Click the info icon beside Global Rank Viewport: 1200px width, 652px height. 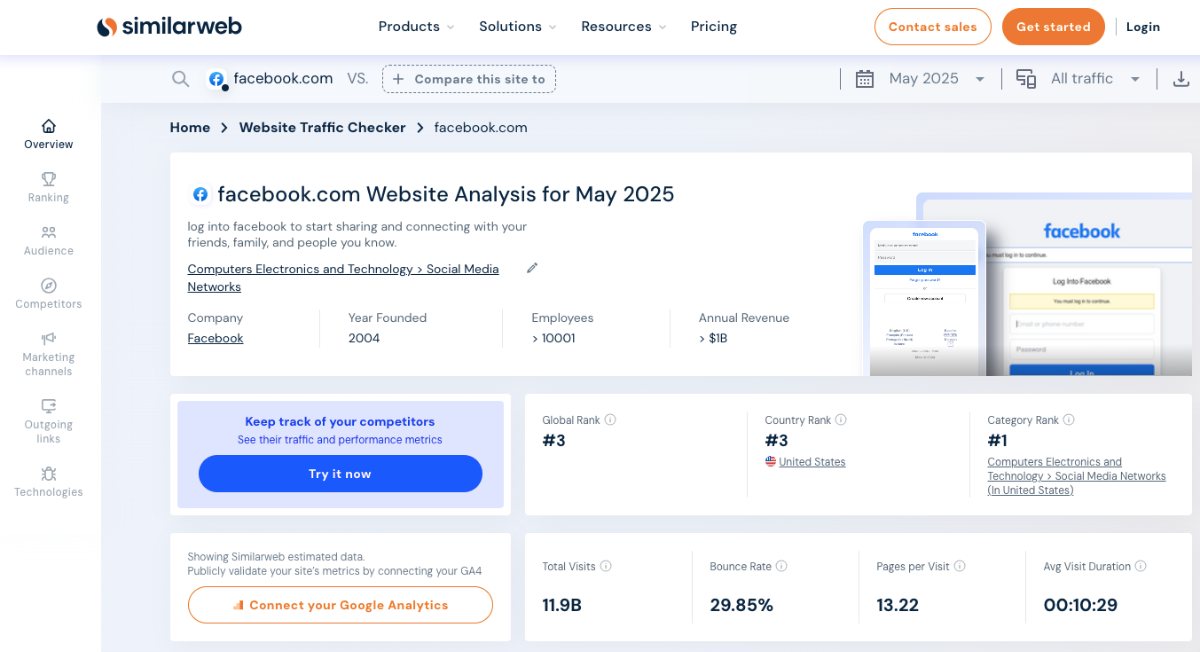tap(610, 420)
